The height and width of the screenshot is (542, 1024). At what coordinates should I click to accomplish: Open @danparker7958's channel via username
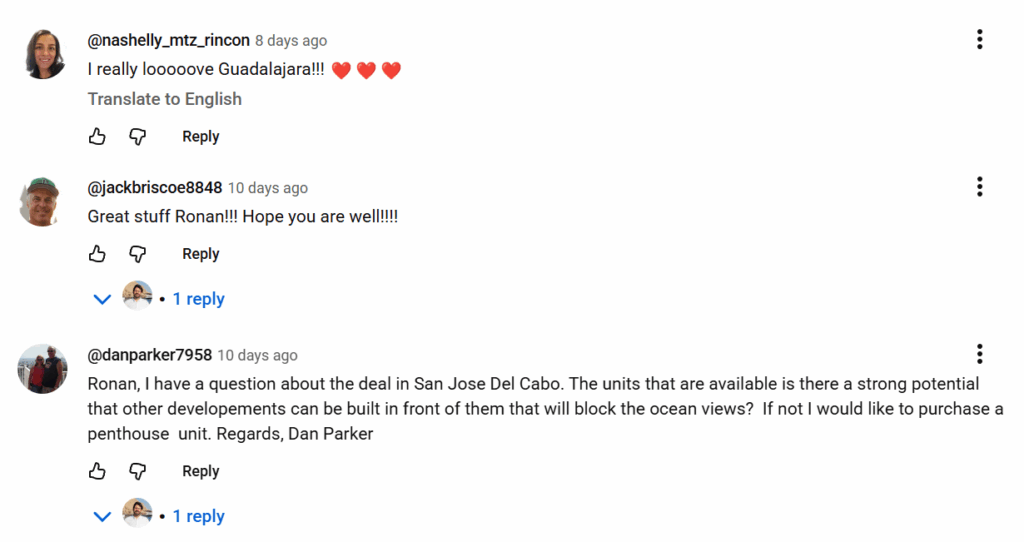(x=150, y=355)
